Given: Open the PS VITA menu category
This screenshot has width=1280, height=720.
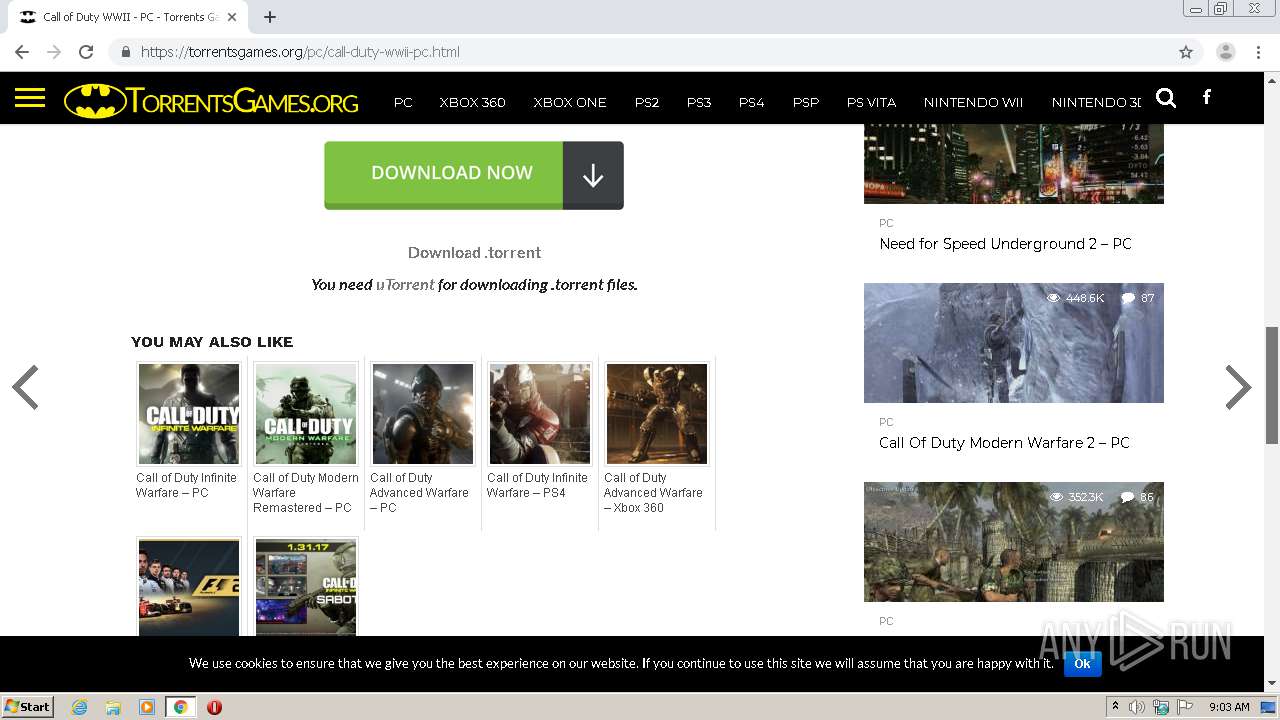Looking at the screenshot, I should click(871, 102).
